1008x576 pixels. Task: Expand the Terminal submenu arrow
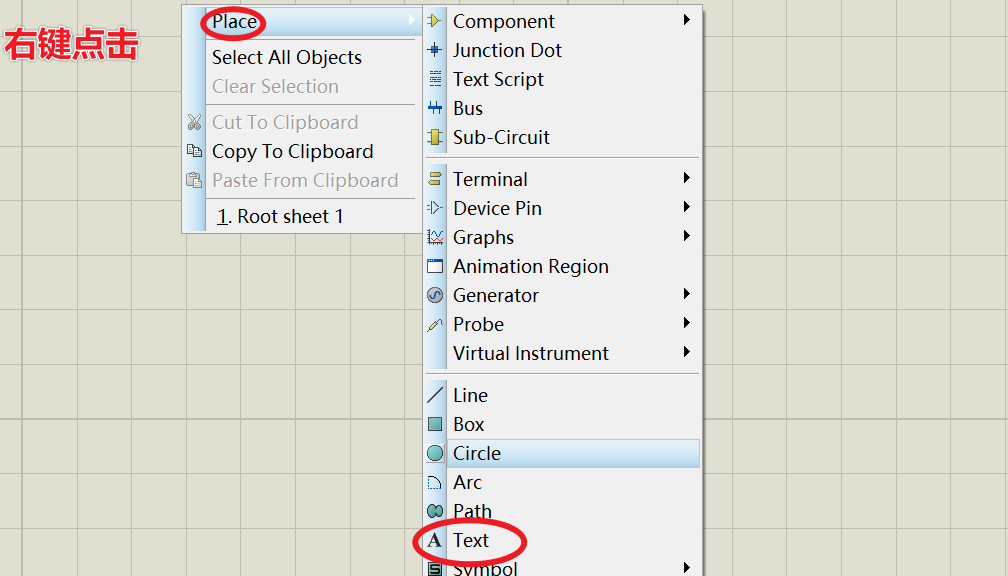click(687, 177)
